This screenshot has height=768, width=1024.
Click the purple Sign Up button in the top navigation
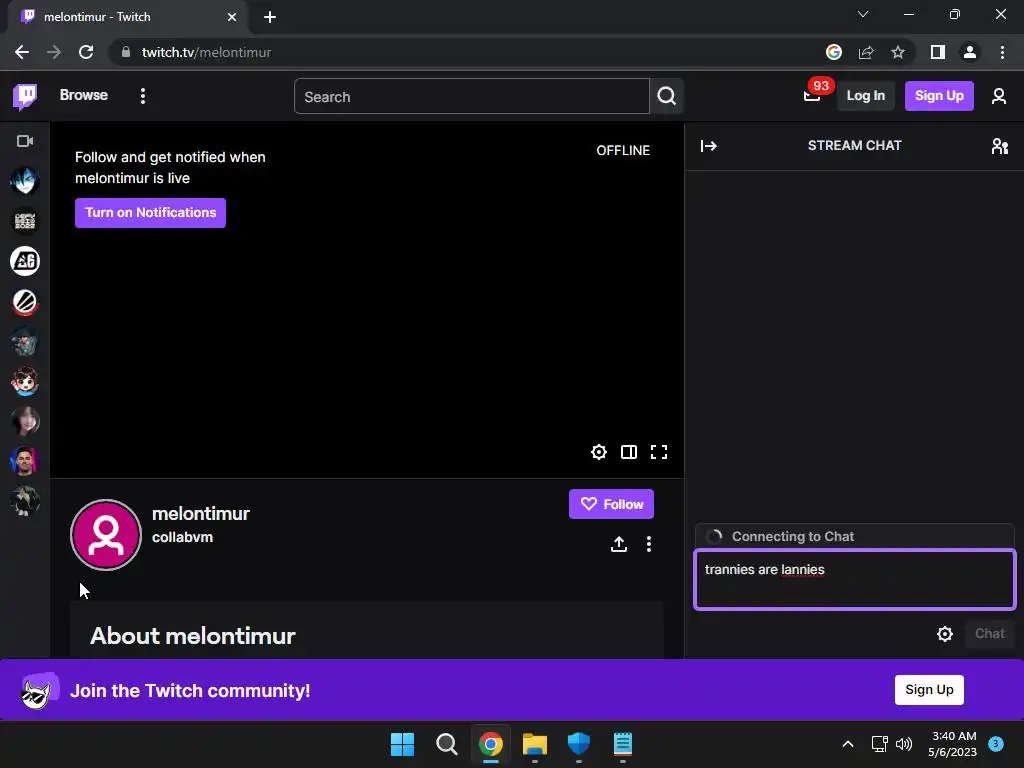click(x=938, y=96)
